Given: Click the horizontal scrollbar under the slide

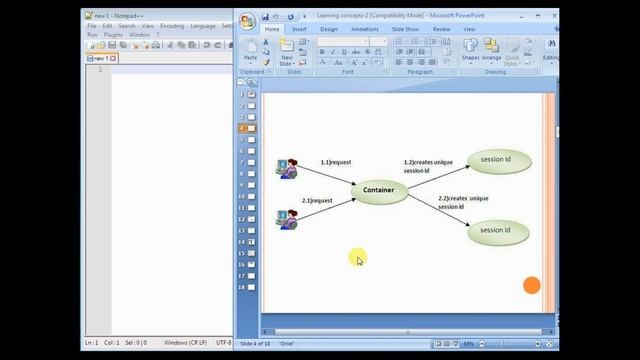Looking at the screenshot, I should [x=408, y=332].
